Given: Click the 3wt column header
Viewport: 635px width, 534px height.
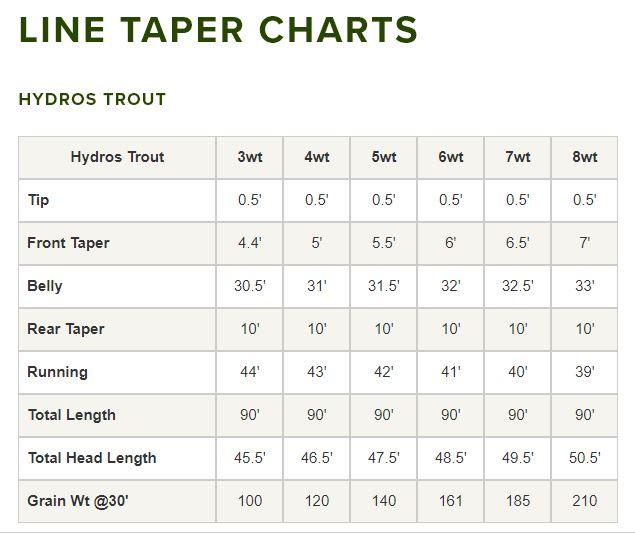Looking at the screenshot, I should point(249,157).
